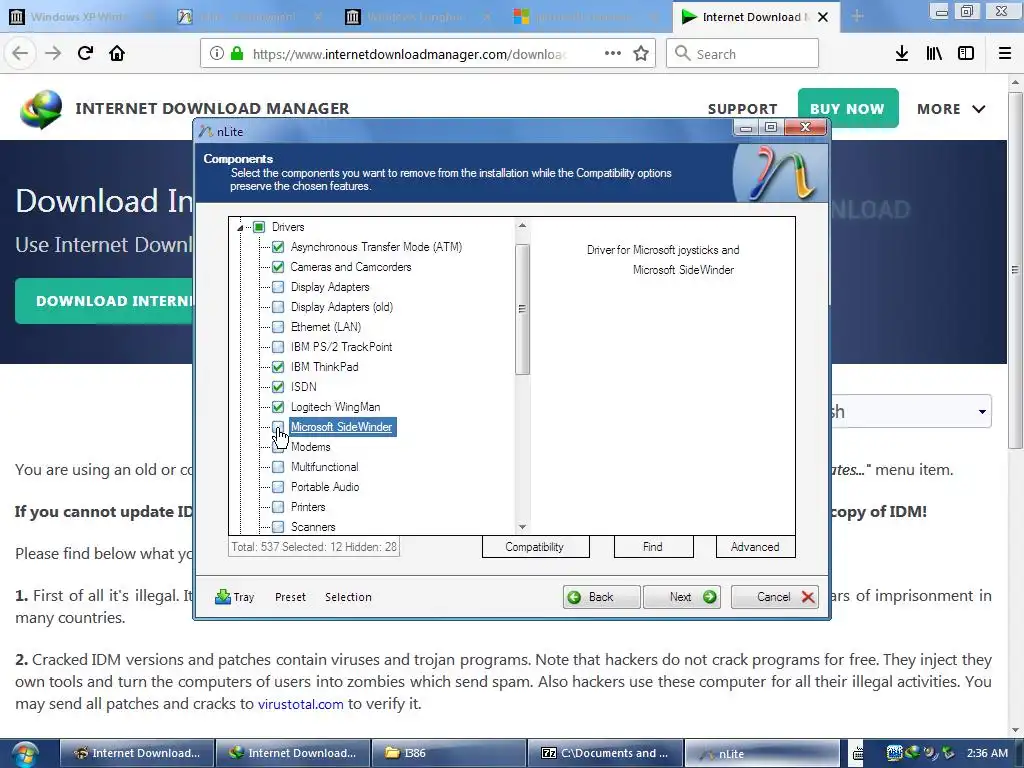Switch to the Microsoft tab in Firefox

[x=584, y=17]
